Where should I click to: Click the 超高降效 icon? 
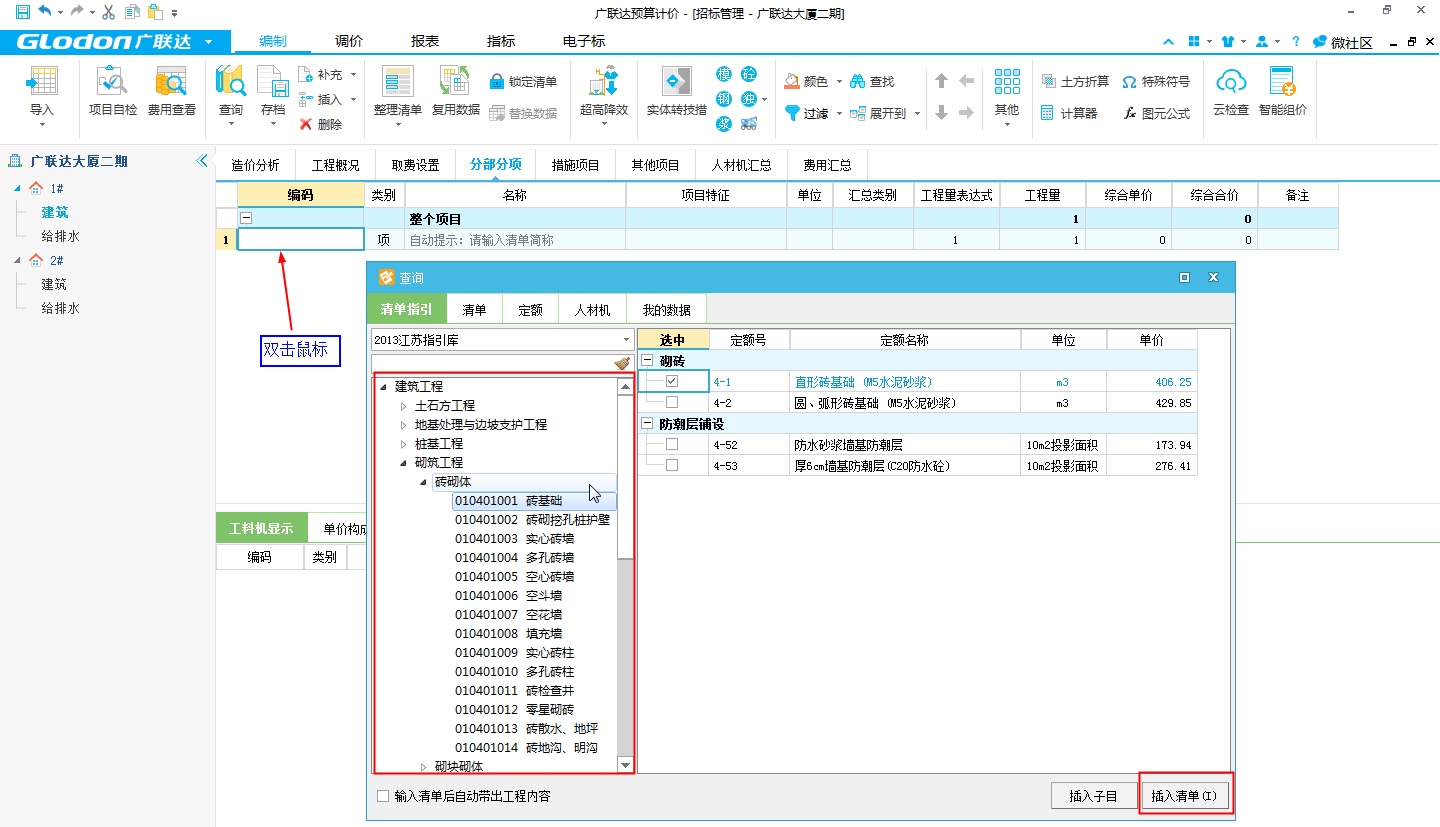coord(604,82)
